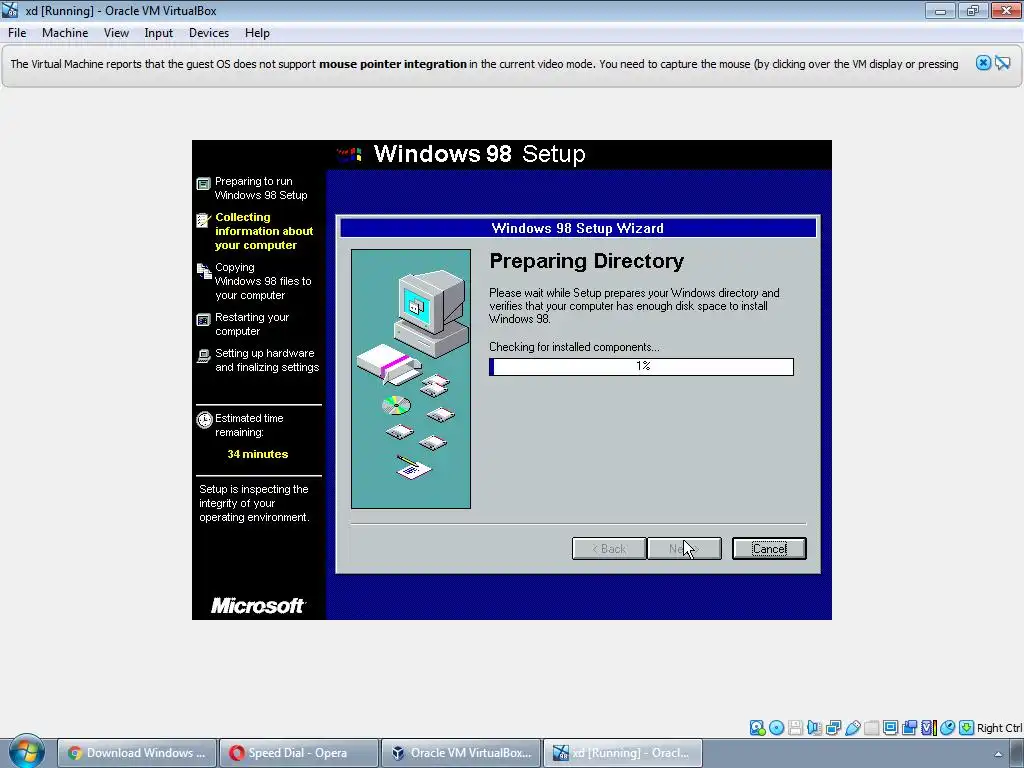Viewport: 1024px width, 768px height.
Task: Click the Estimated time remaining clock icon
Action: (204, 419)
